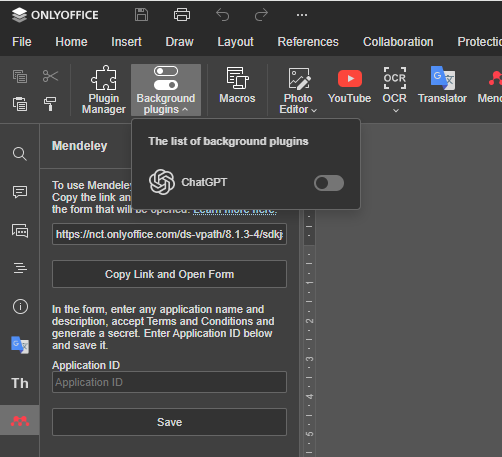Switch to the Home tab
The width and height of the screenshot is (502, 457).
(71, 42)
